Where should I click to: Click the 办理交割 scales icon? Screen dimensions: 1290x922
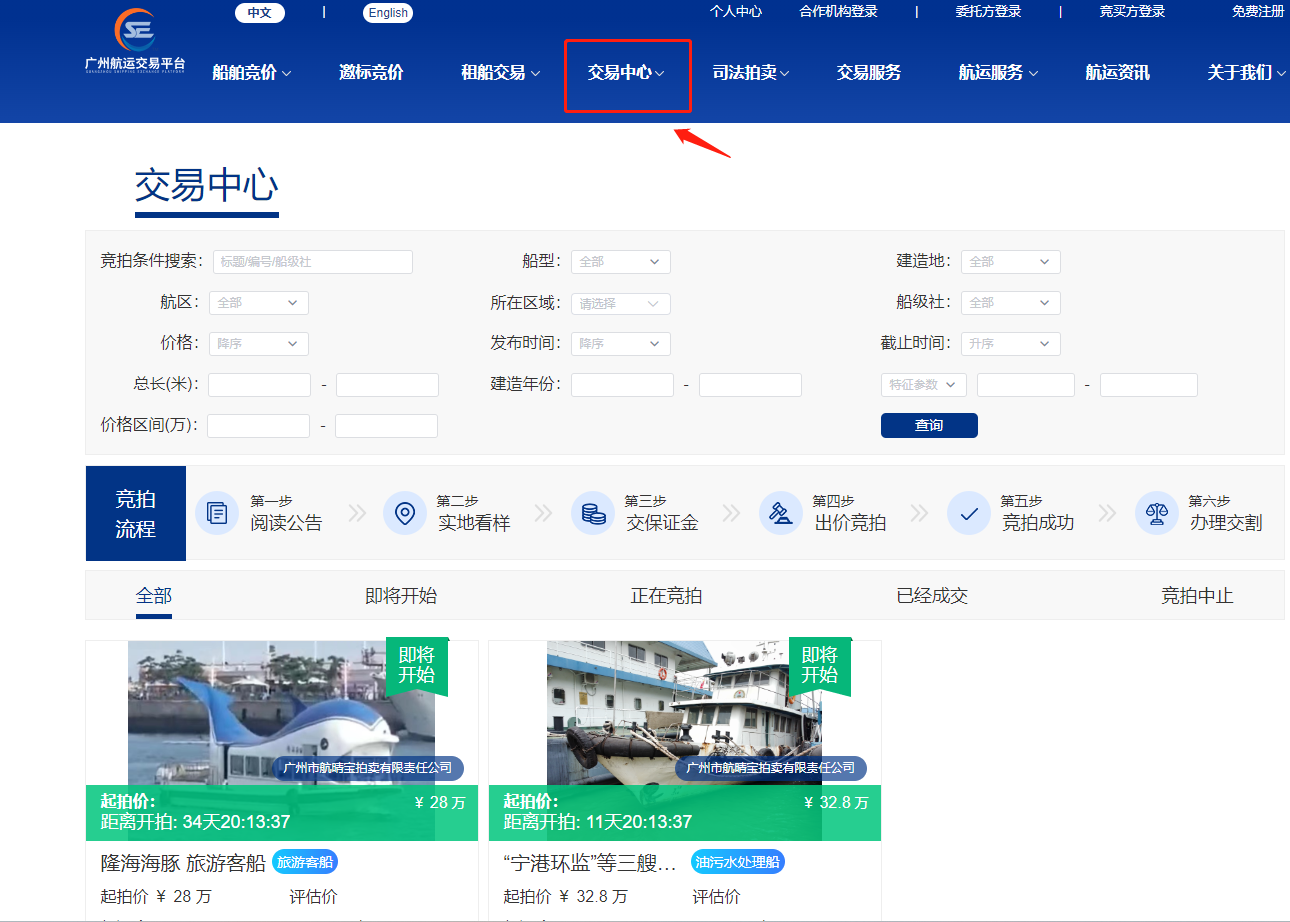(x=1157, y=513)
